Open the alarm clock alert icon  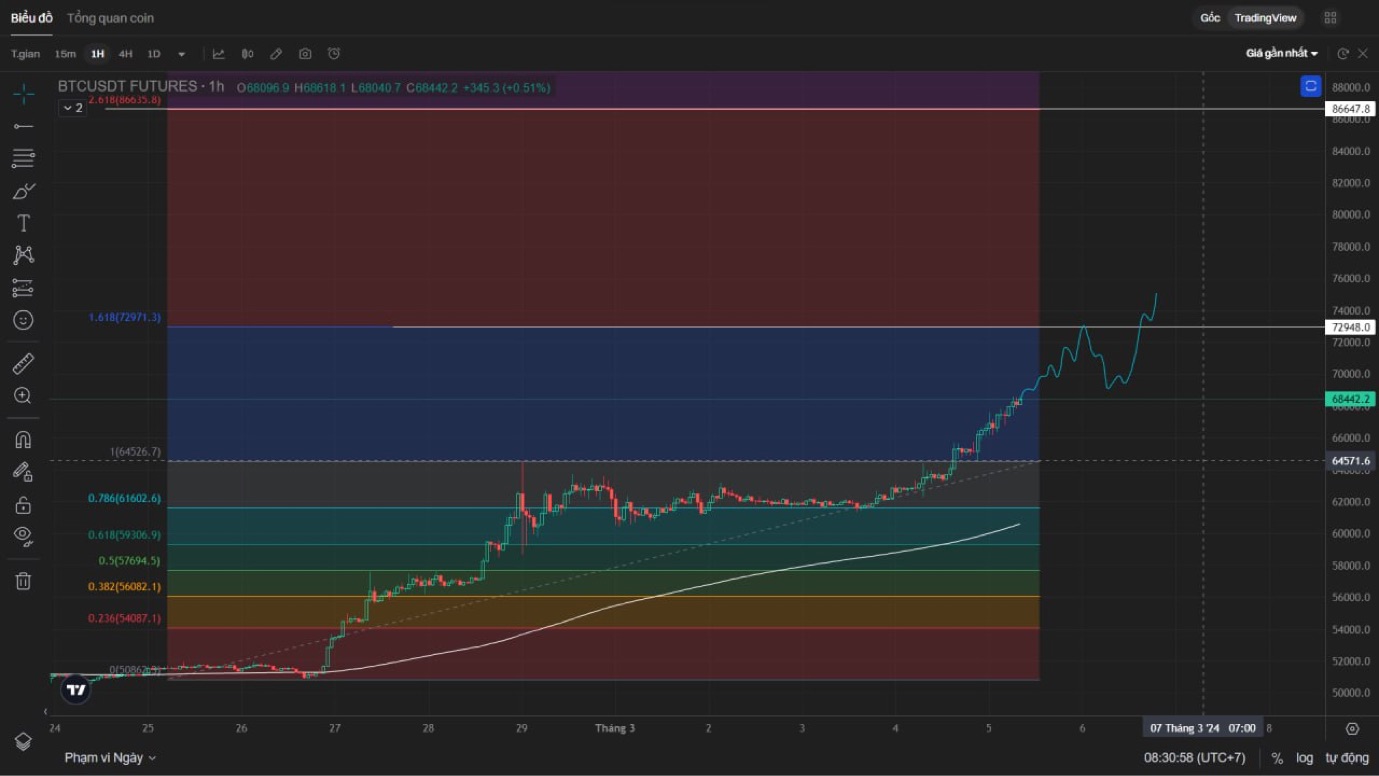(x=334, y=54)
